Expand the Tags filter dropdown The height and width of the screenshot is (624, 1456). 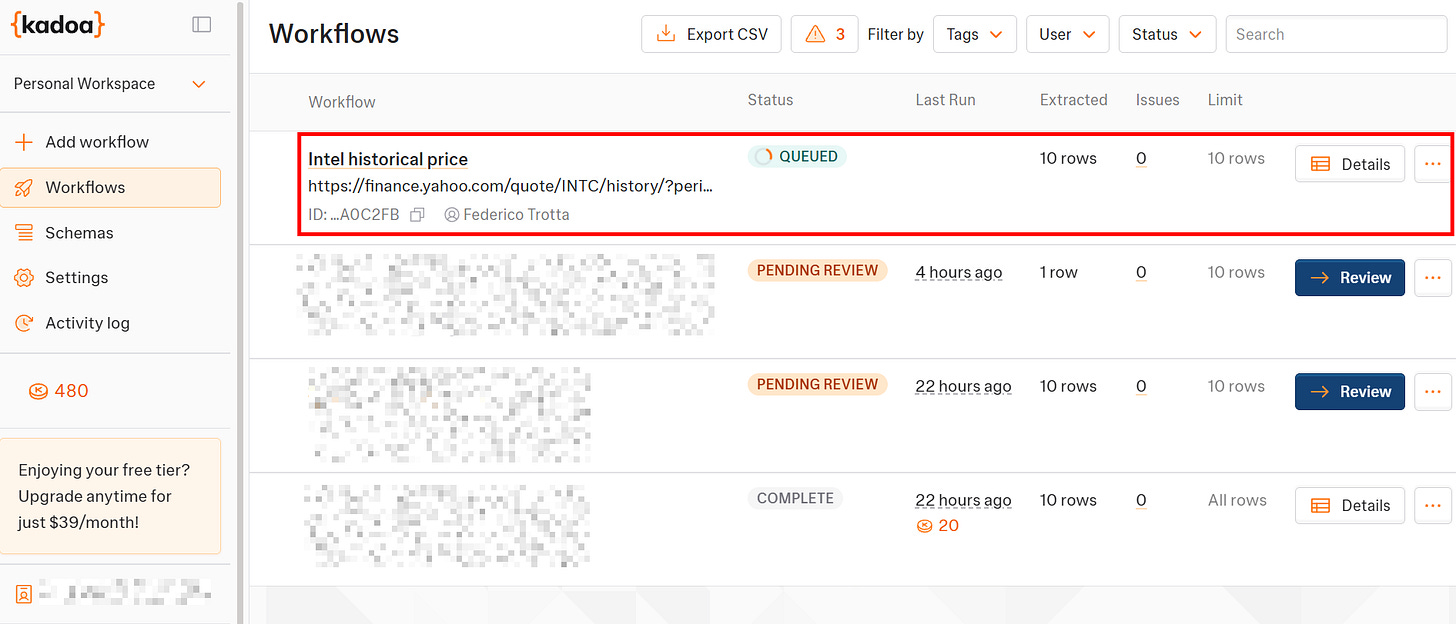tap(974, 34)
